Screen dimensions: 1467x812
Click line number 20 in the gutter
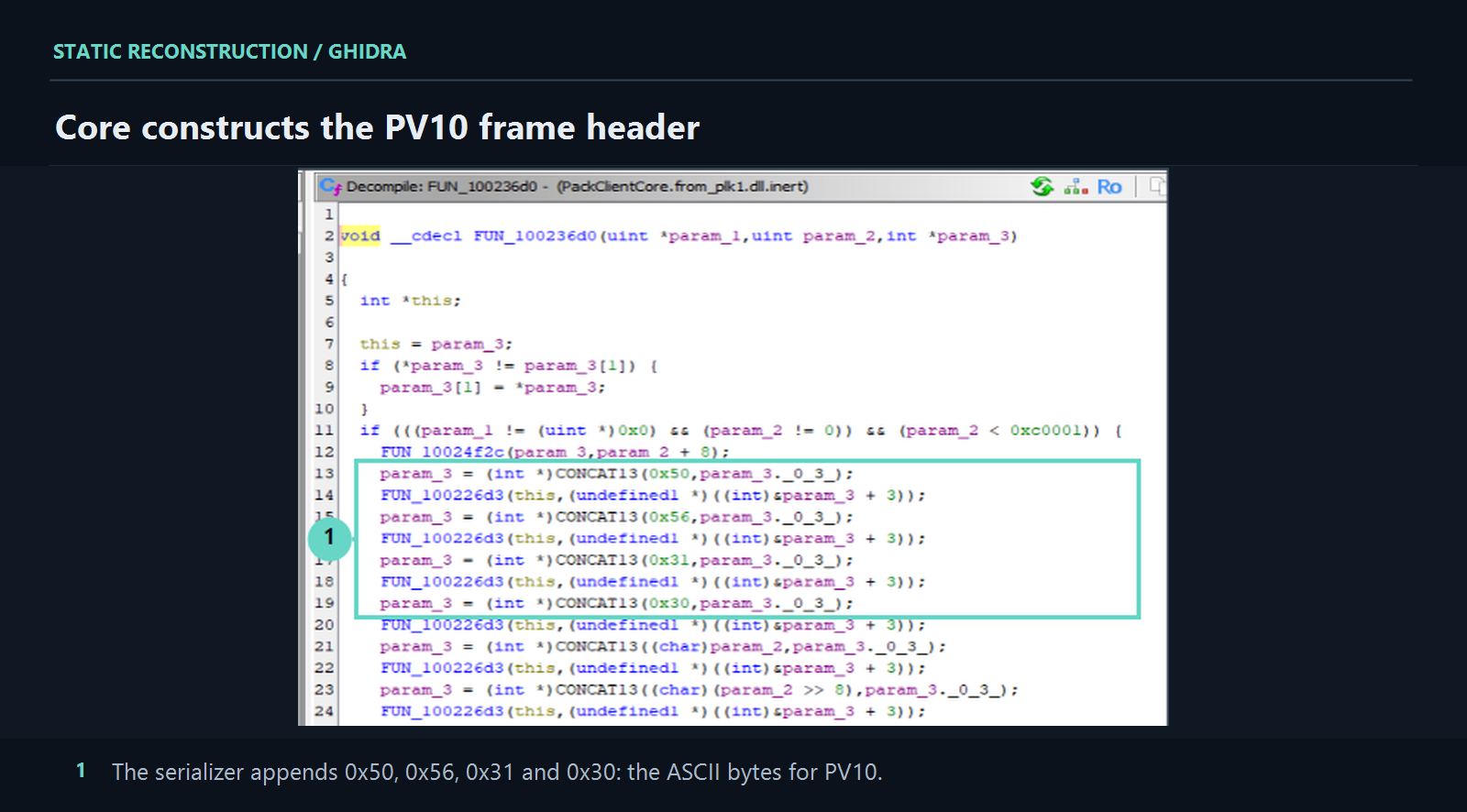(x=325, y=625)
